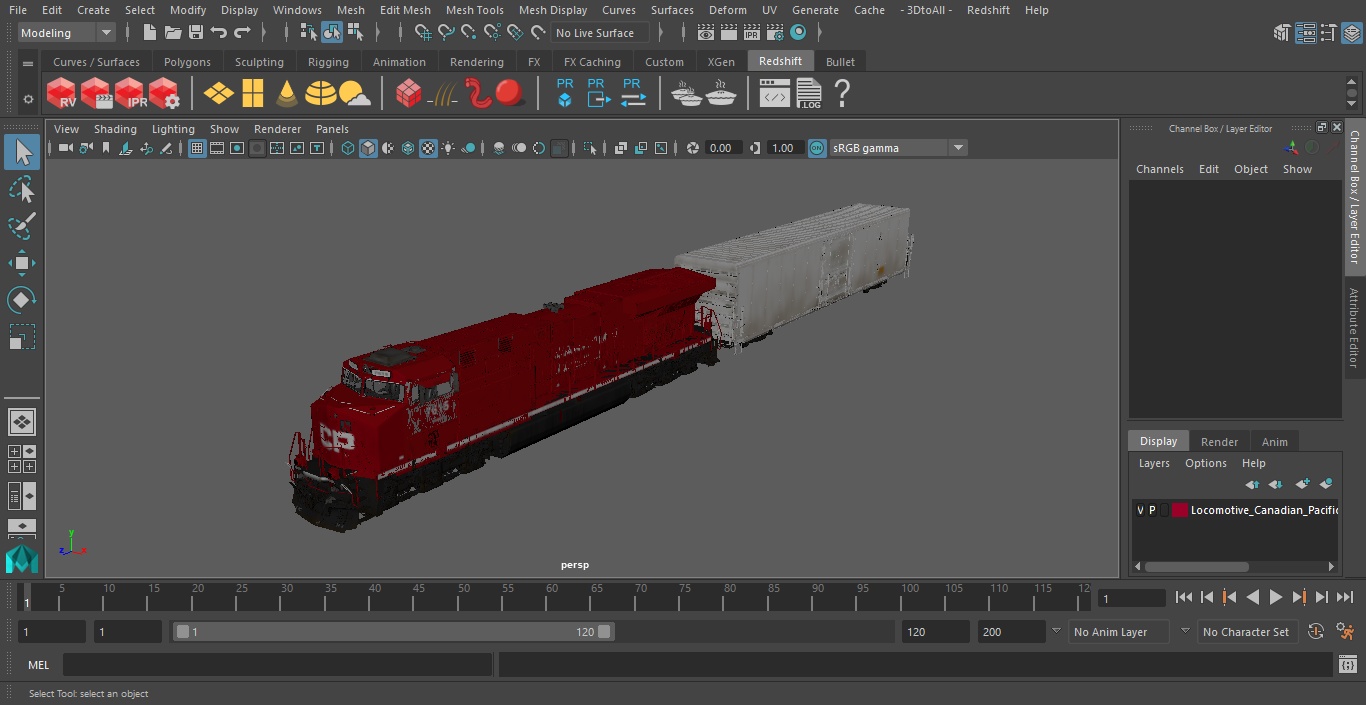Open the Redshift script window icon
The width and height of the screenshot is (1366, 705).
775,94
